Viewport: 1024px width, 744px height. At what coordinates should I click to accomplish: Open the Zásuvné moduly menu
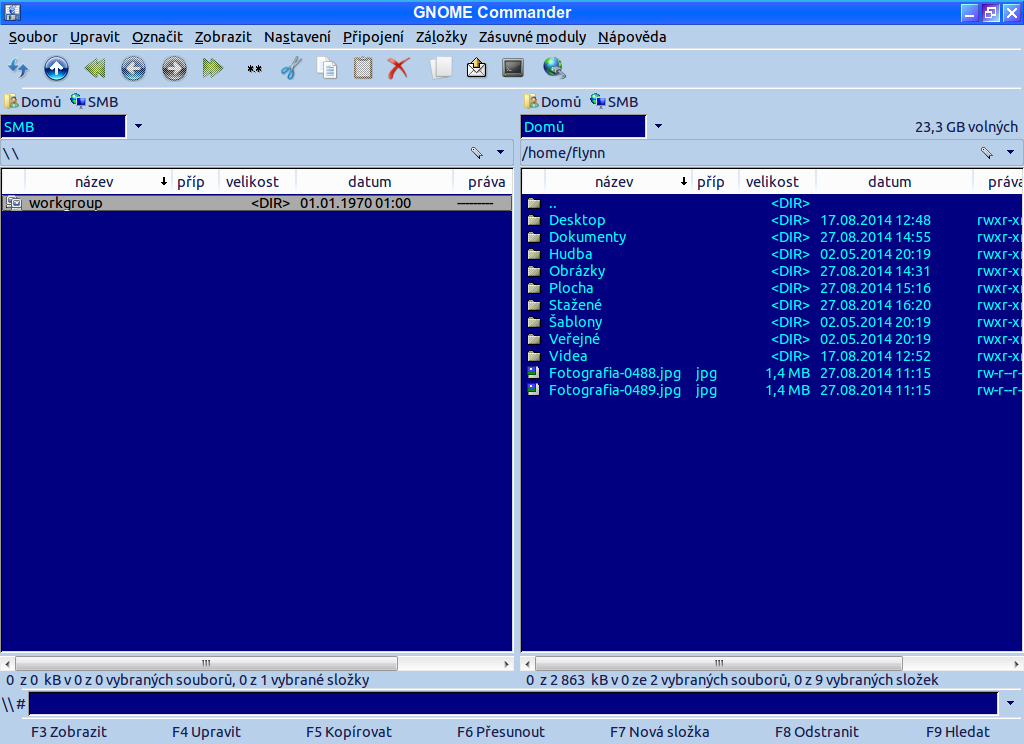tap(532, 37)
